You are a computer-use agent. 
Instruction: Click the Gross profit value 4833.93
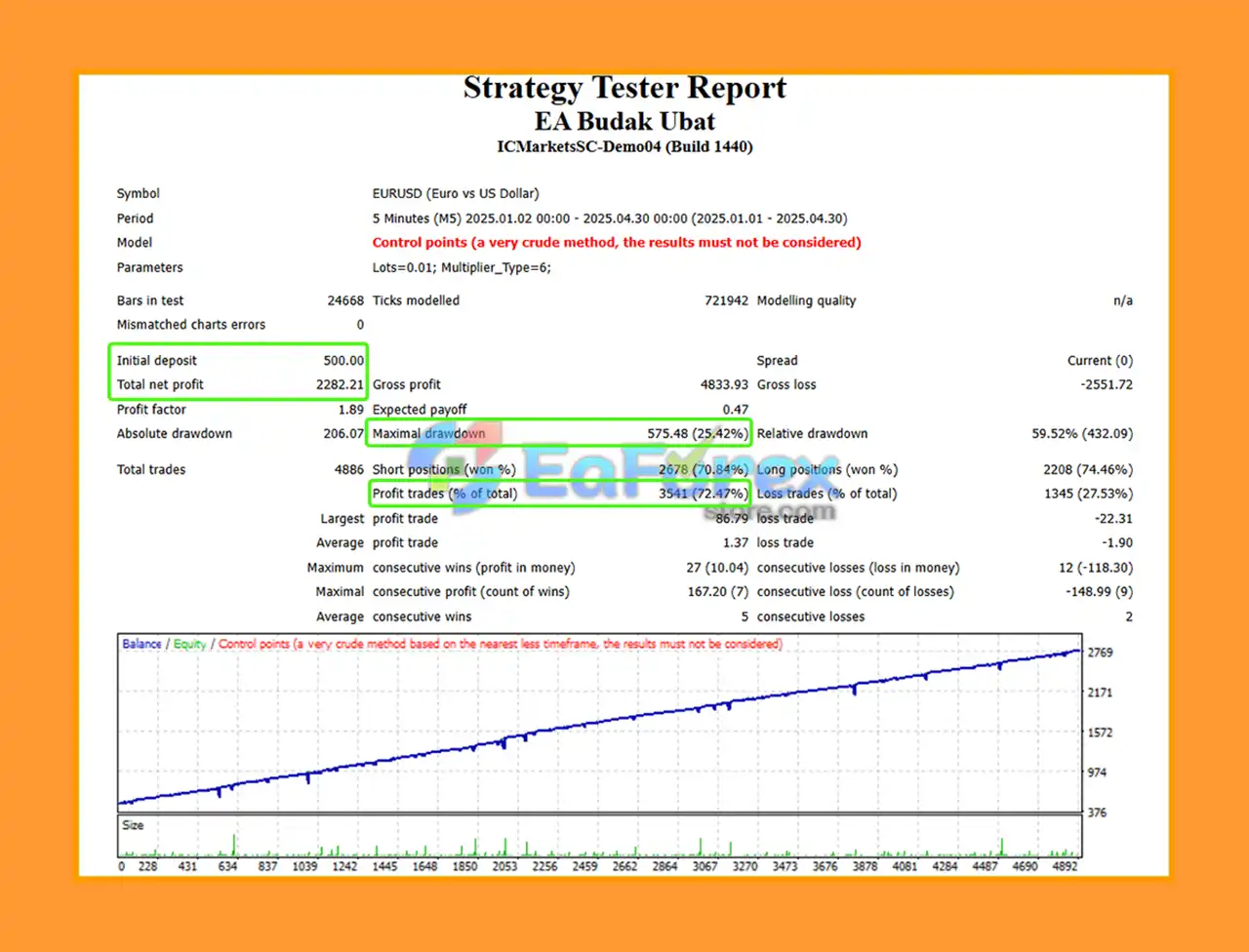724,384
